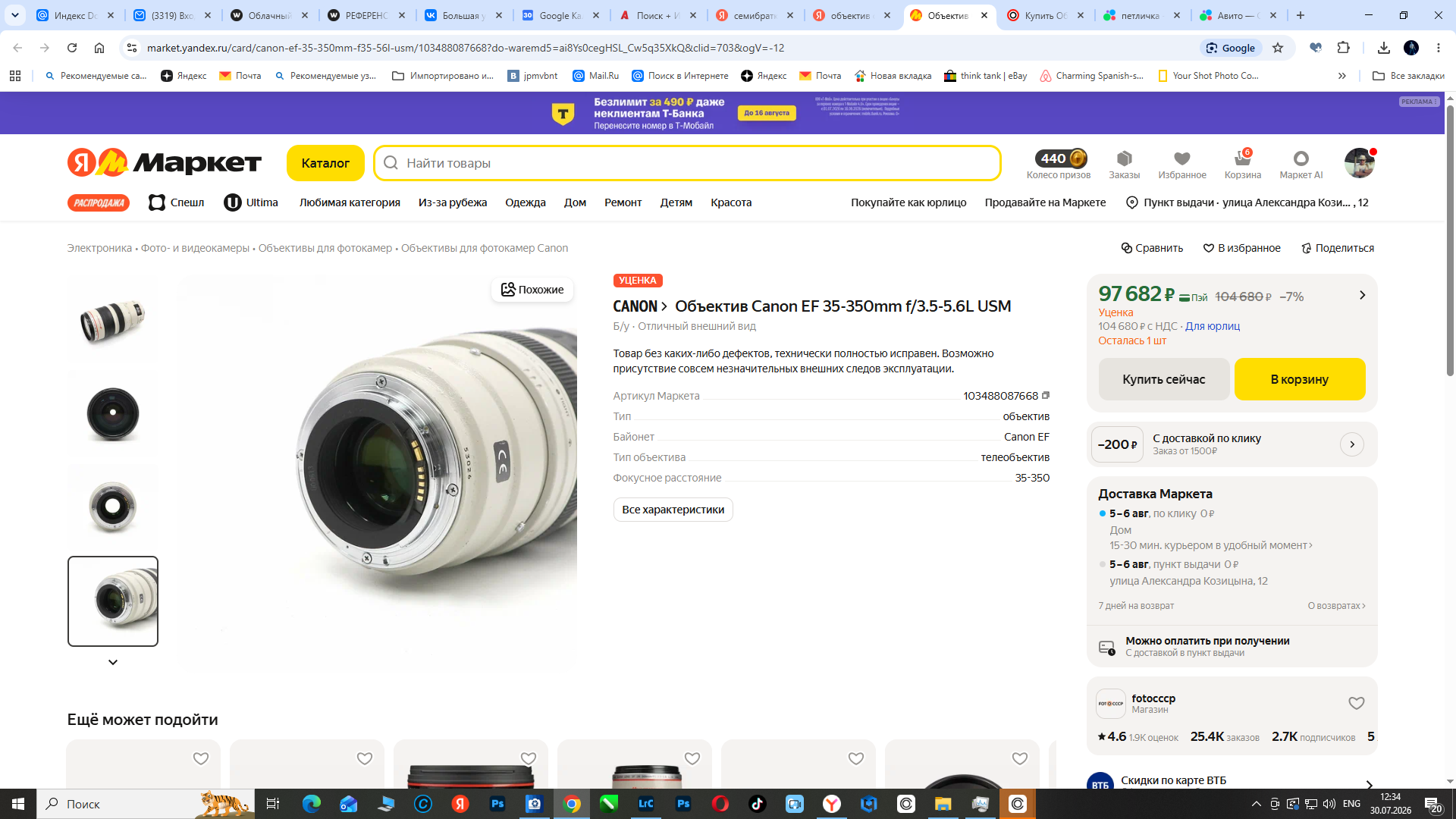Expand the price details chevron
Viewport: 1456px width, 819px height.
[x=1362, y=295]
